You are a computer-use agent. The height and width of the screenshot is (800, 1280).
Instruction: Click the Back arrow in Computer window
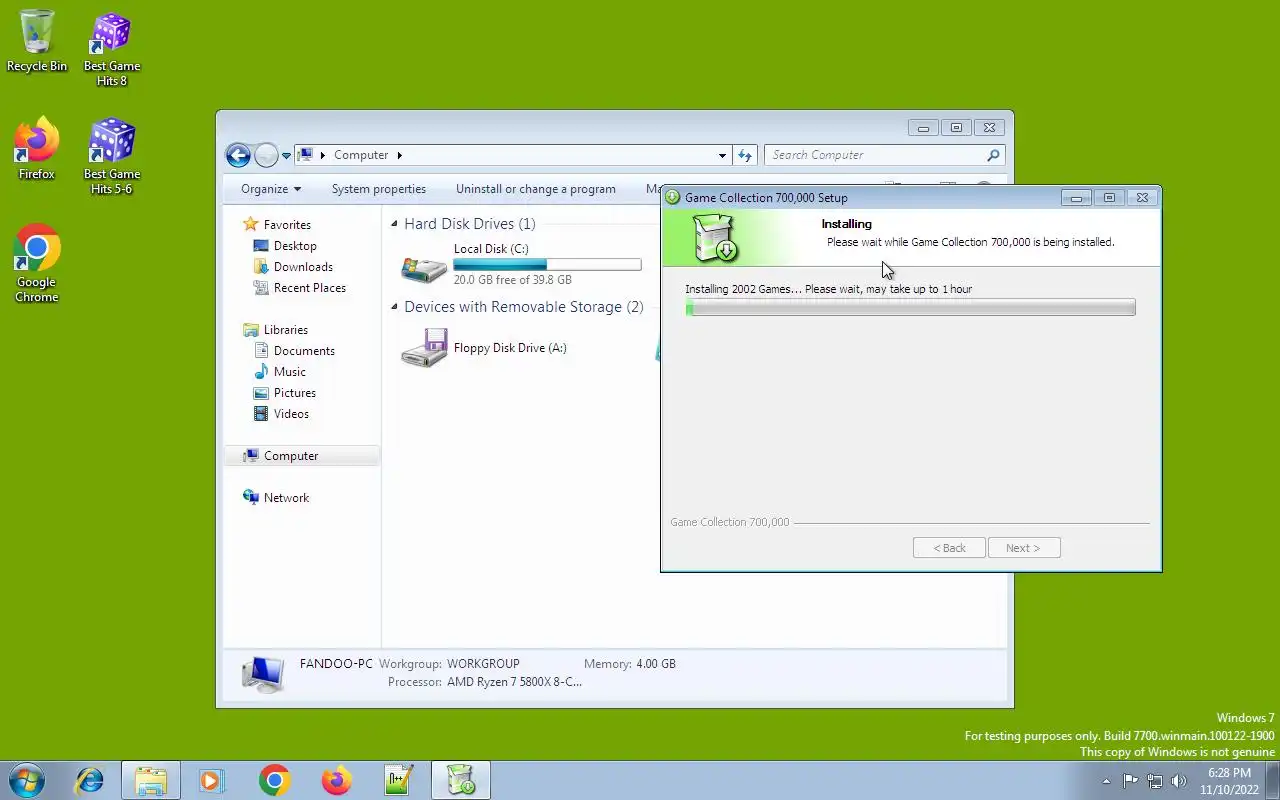coord(238,155)
